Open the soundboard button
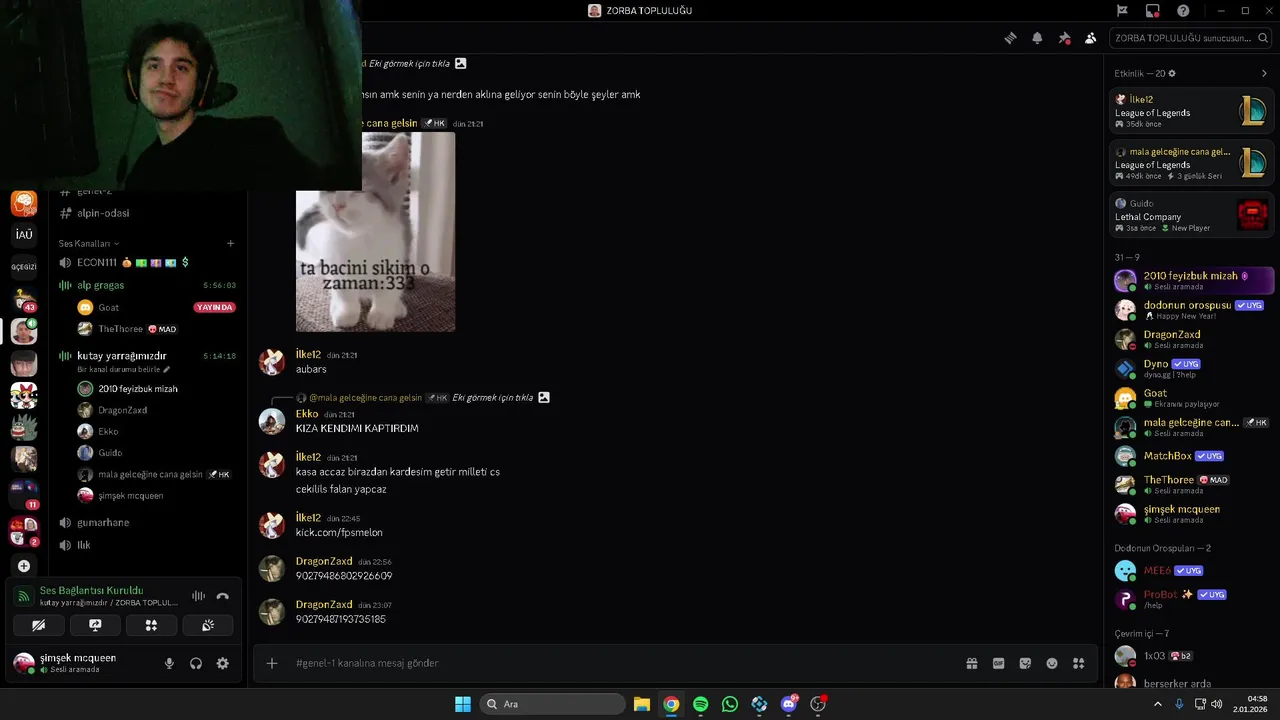 (208, 625)
